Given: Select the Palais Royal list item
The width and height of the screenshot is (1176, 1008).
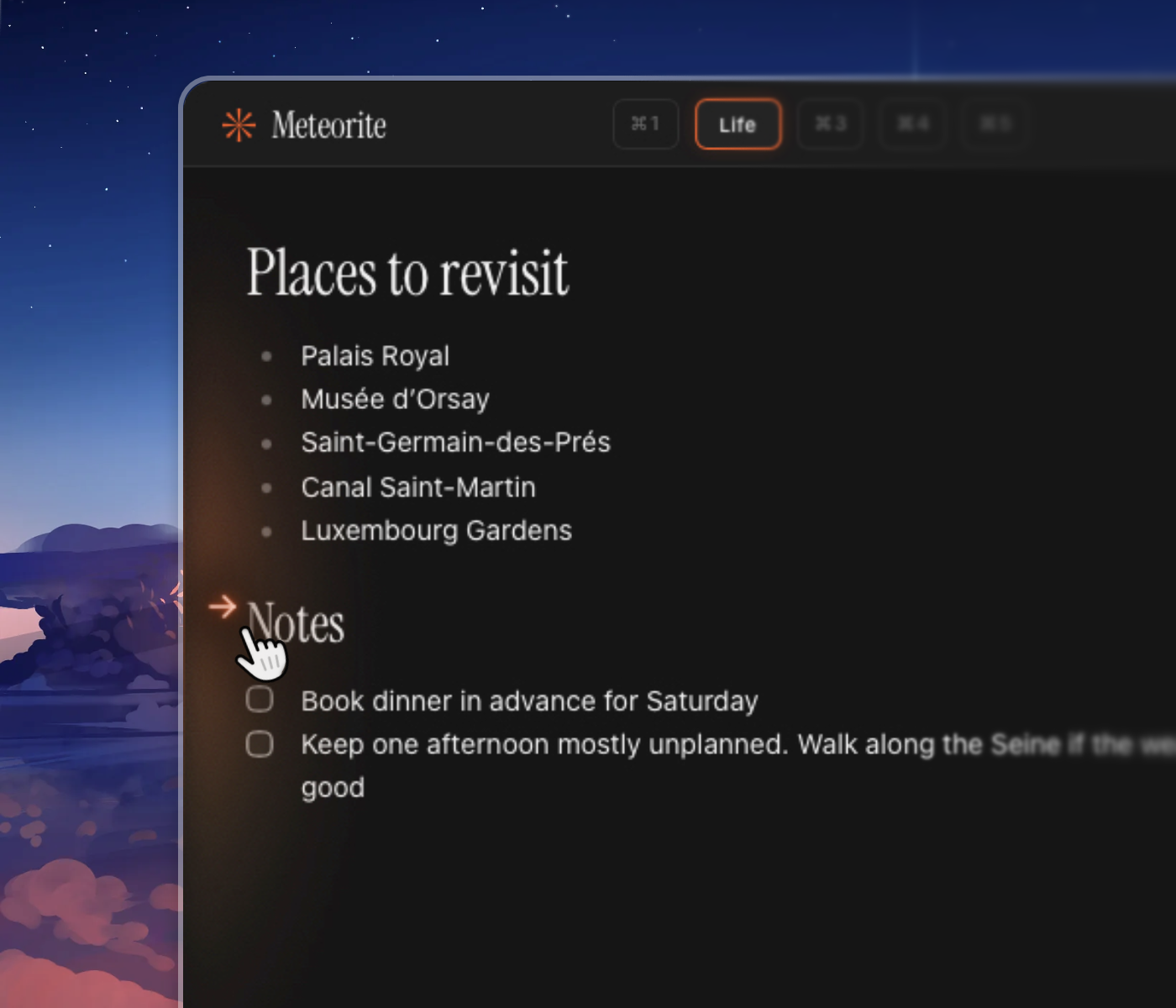Looking at the screenshot, I should (375, 356).
